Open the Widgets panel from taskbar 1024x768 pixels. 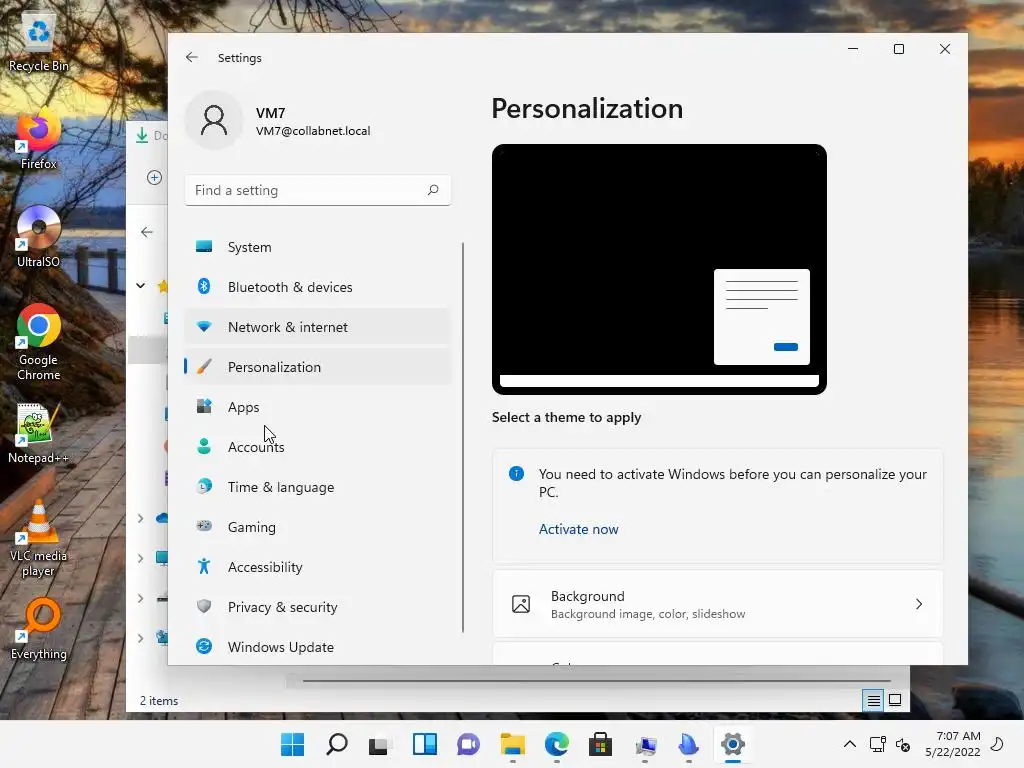pos(424,744)
